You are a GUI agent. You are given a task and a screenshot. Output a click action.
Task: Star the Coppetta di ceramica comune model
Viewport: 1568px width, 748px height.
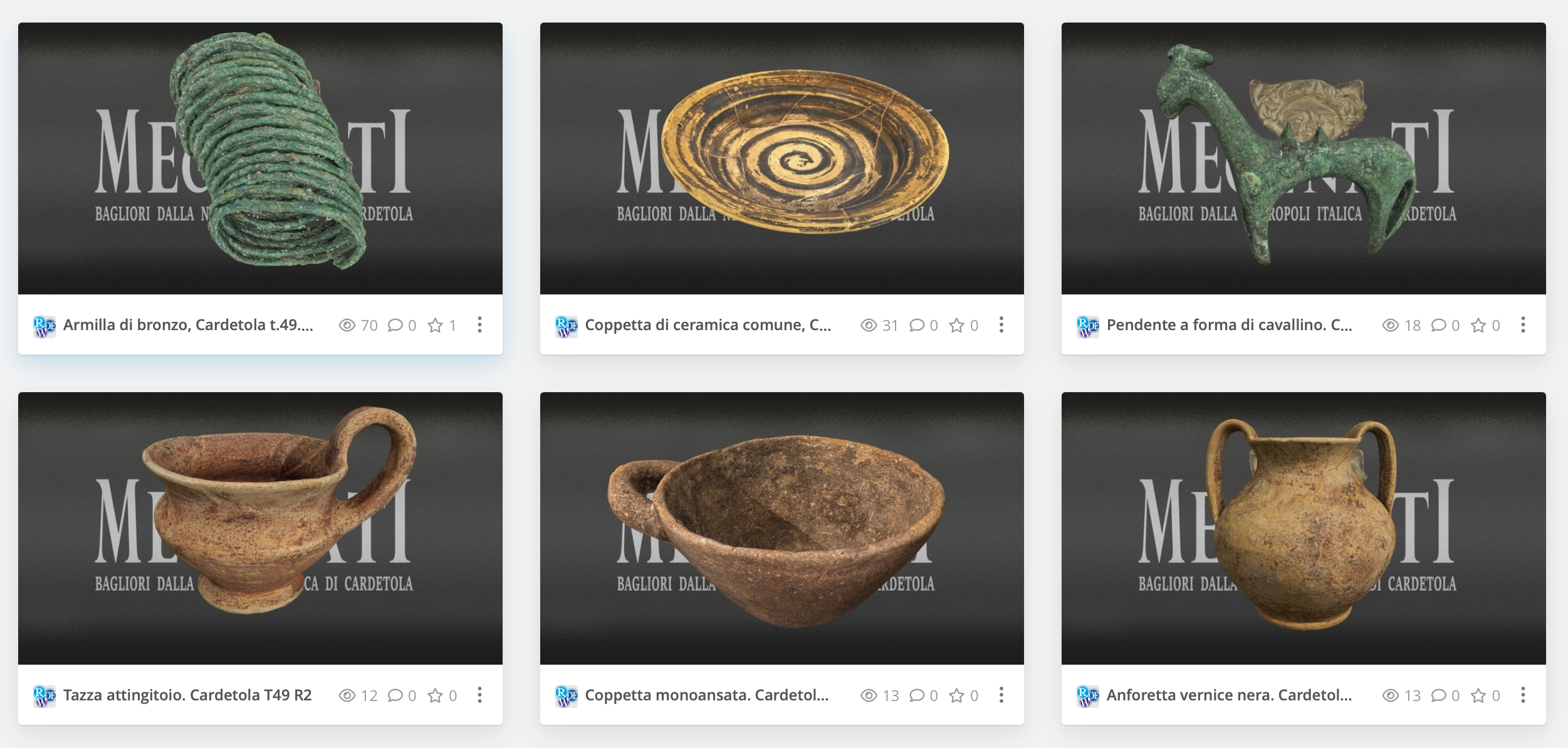pyautogui.click(x=956, y=325)
